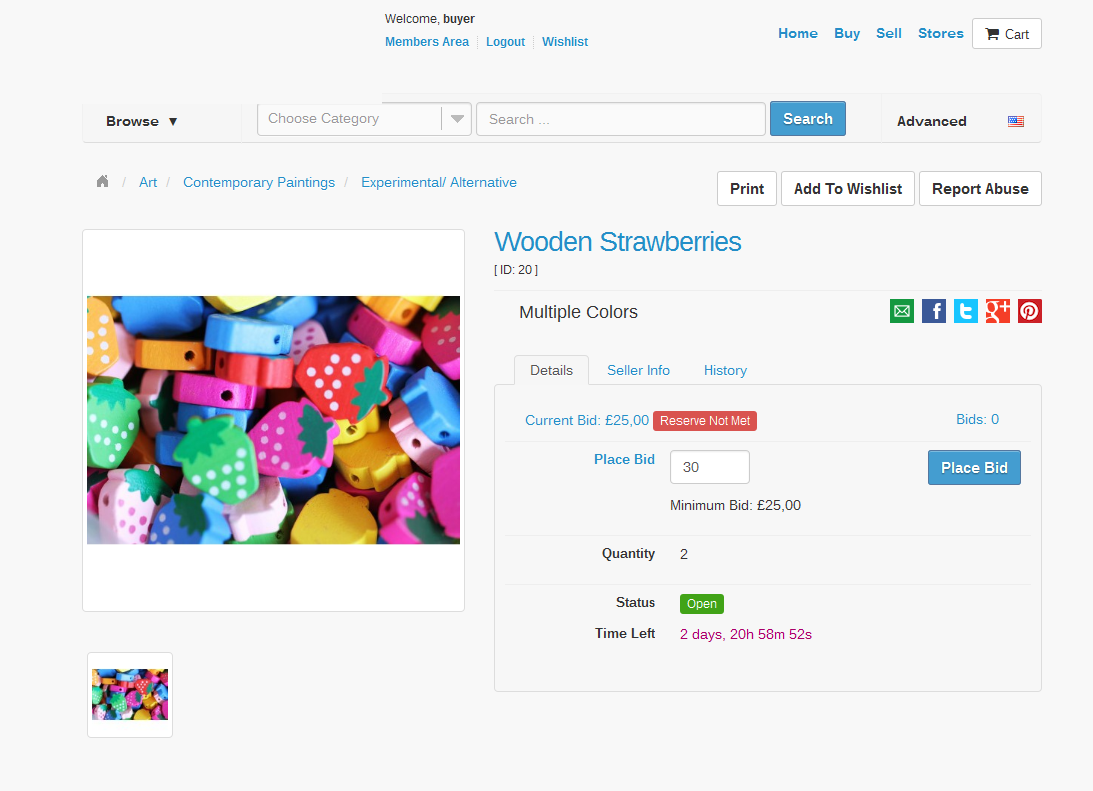Share listing via the email icon
Viewport: 1093px width, 791px height.
coord(901,311)
